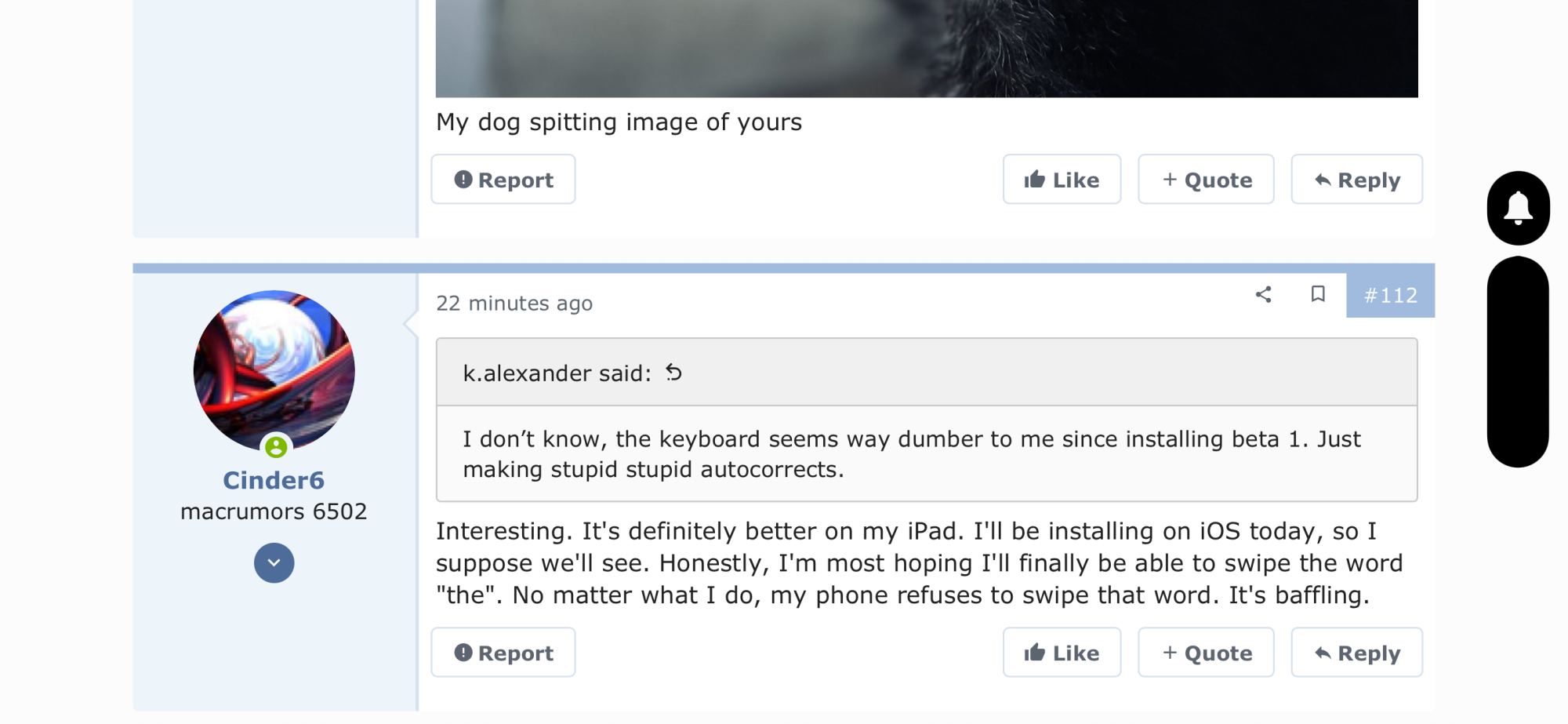Bookmark post #112 with the bookmark icon
The height and width of the screenshot is (724, 1568).
tap(1318, 294)
